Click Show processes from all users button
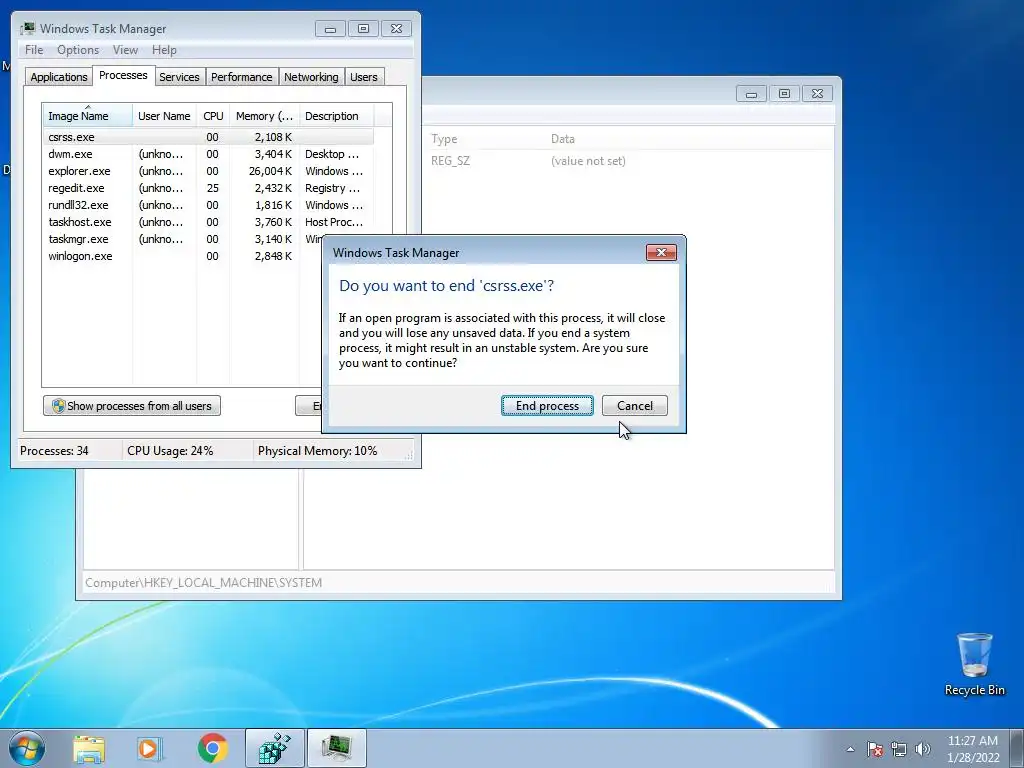The width and height of the screenshot is (1024, 768). coord(132,406)
